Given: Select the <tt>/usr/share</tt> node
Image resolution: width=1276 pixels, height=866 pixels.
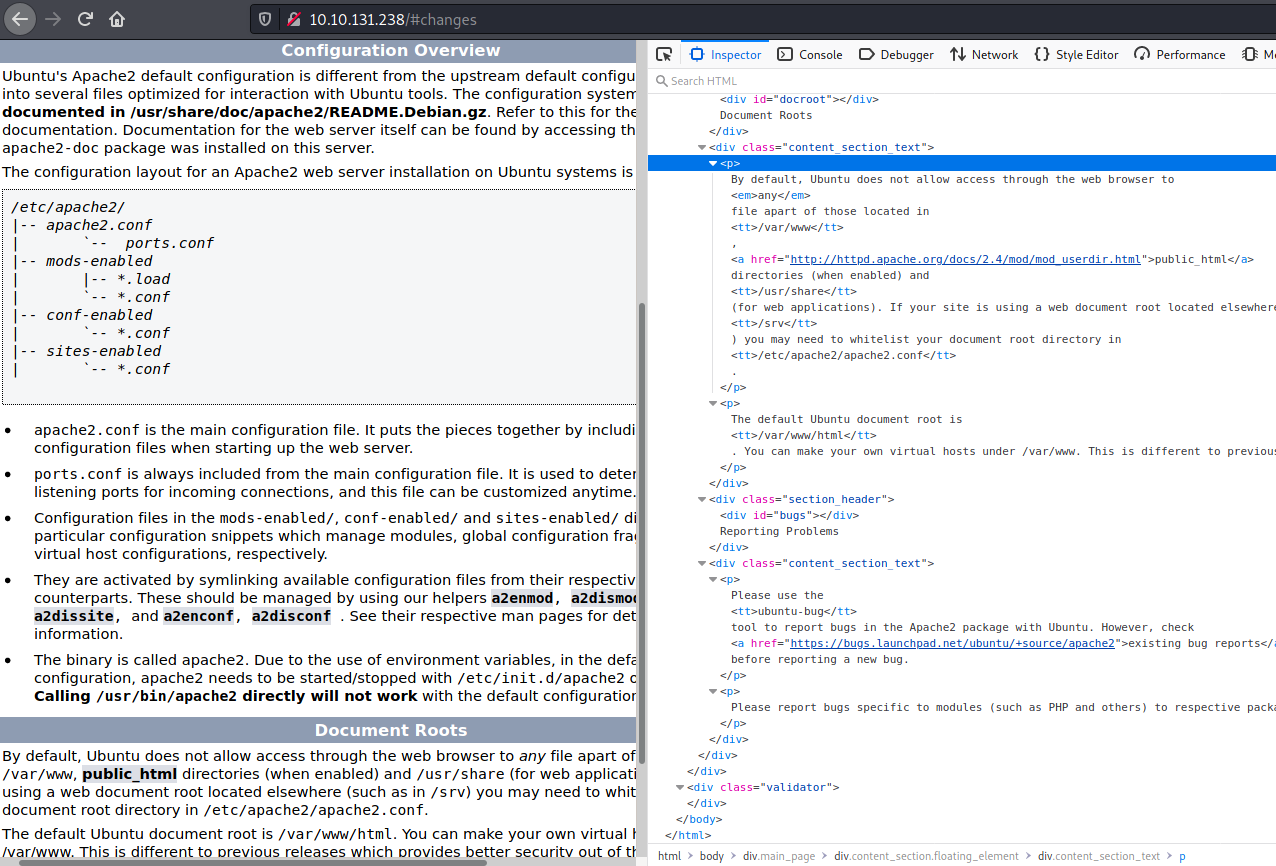Looking at the screenshot, I should pyautogui.click(x=793, y=291).
